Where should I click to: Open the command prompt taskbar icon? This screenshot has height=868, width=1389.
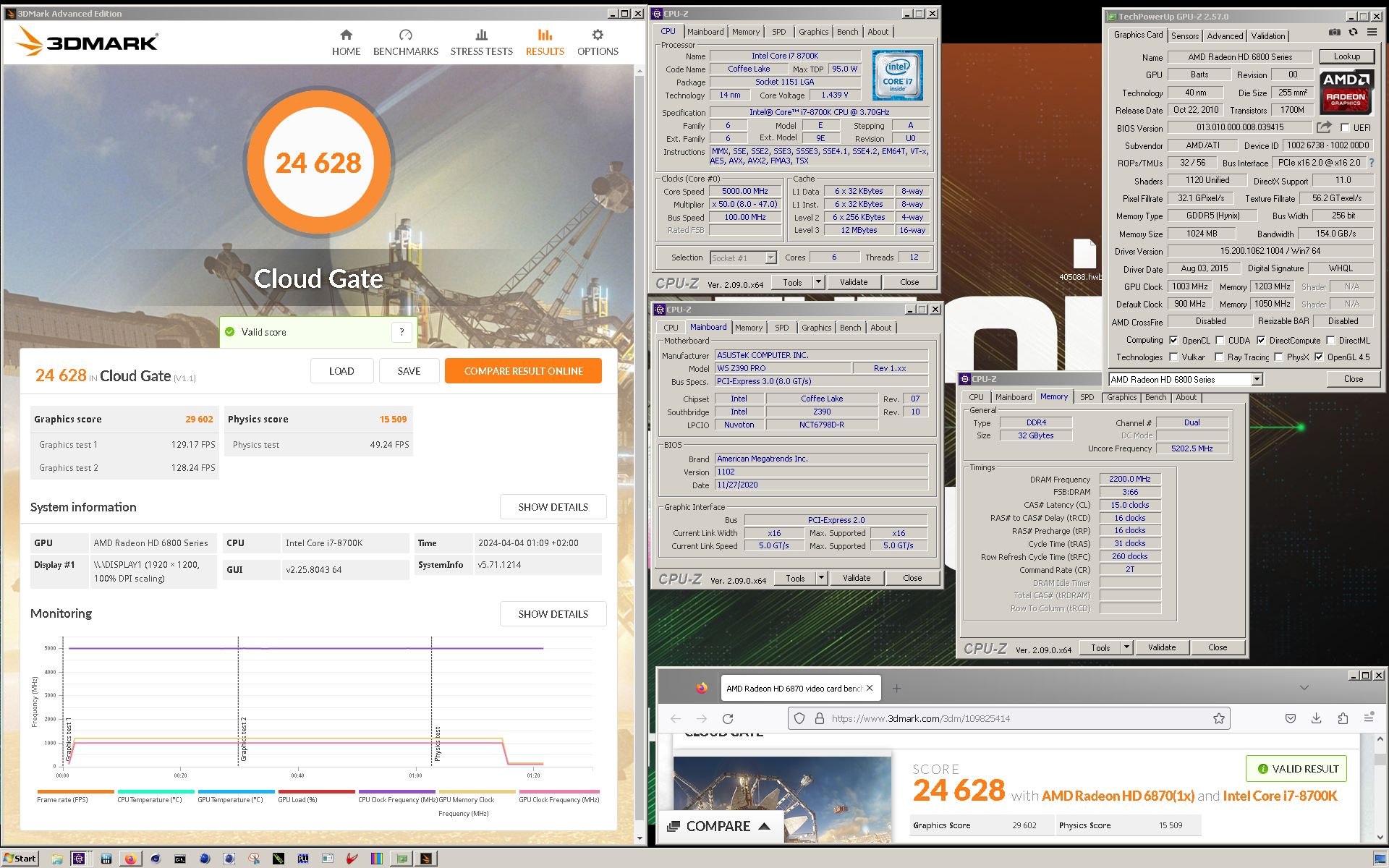click(x=179, y=859)
